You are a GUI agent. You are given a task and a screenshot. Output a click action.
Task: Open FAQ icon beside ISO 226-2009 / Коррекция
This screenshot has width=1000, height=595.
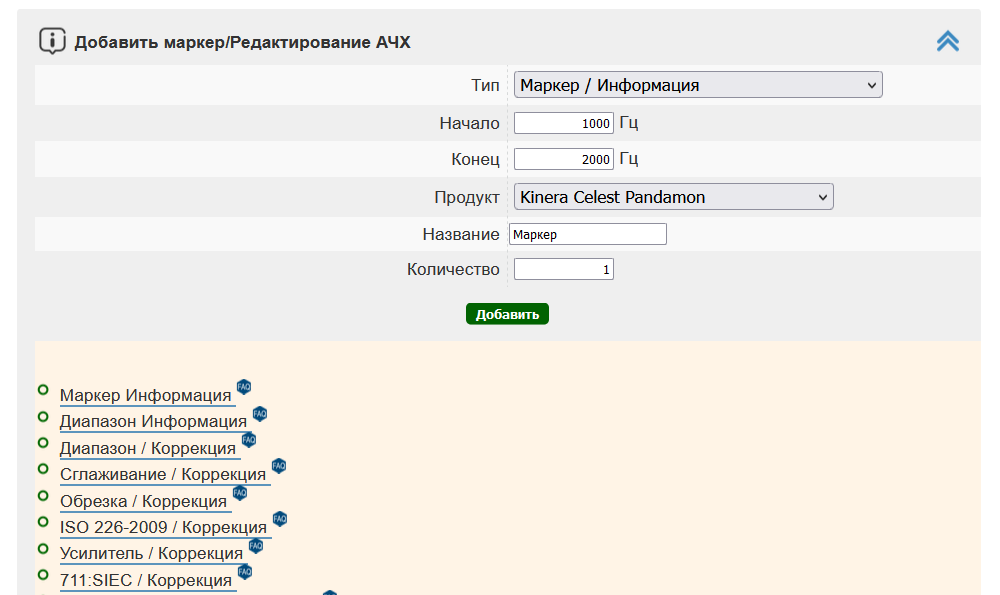point(280,519)
